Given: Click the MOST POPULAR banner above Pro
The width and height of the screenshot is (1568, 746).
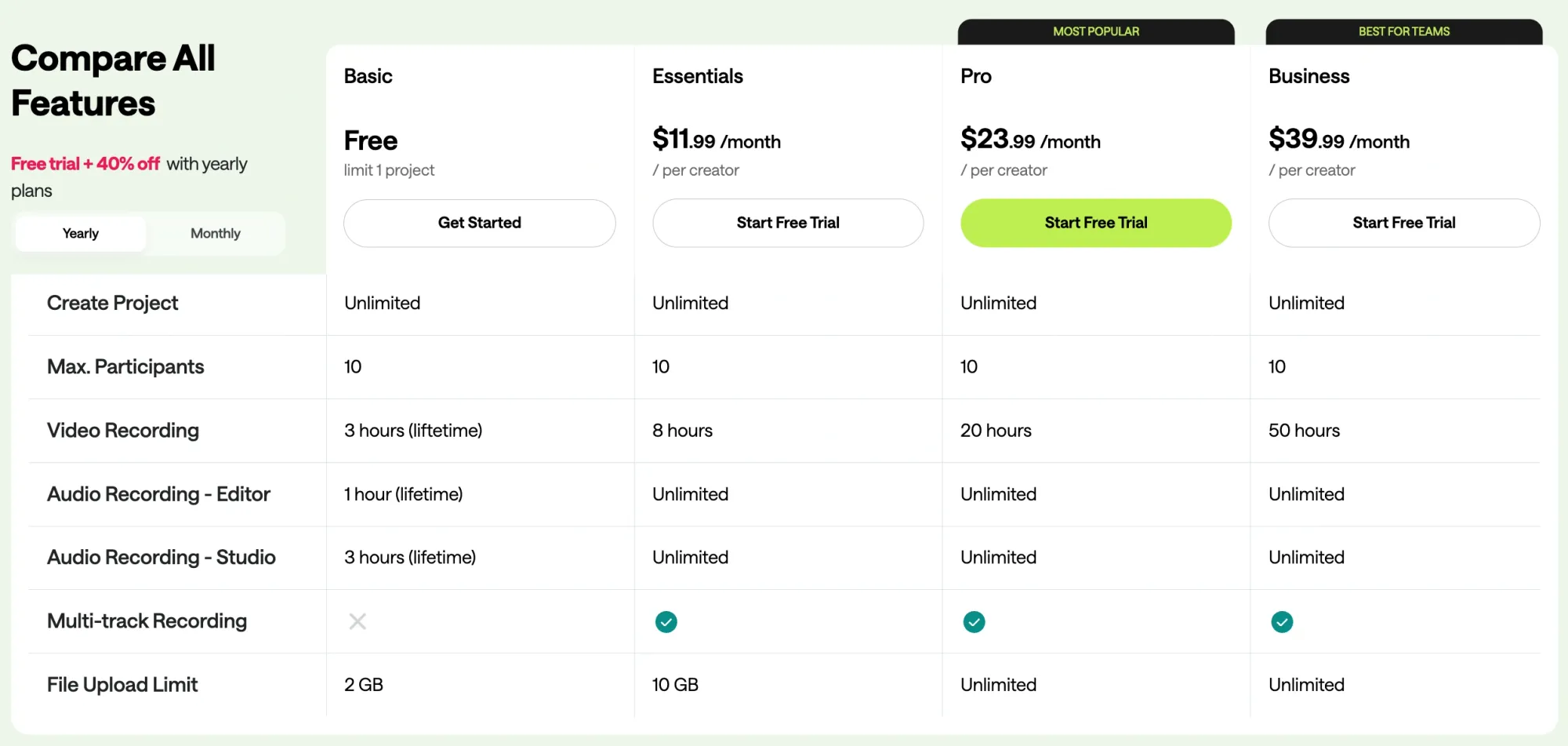Looking at the screenshot, I should 1095,31.
